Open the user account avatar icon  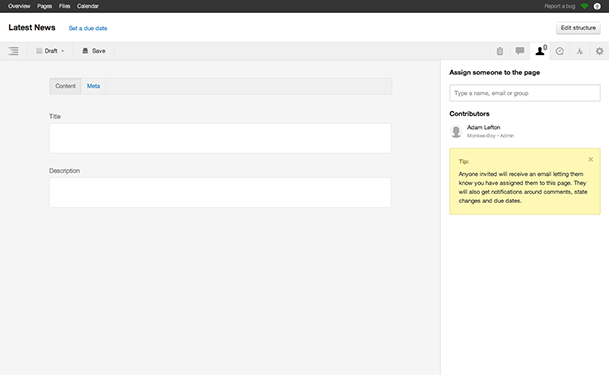[x=597, y=6]
